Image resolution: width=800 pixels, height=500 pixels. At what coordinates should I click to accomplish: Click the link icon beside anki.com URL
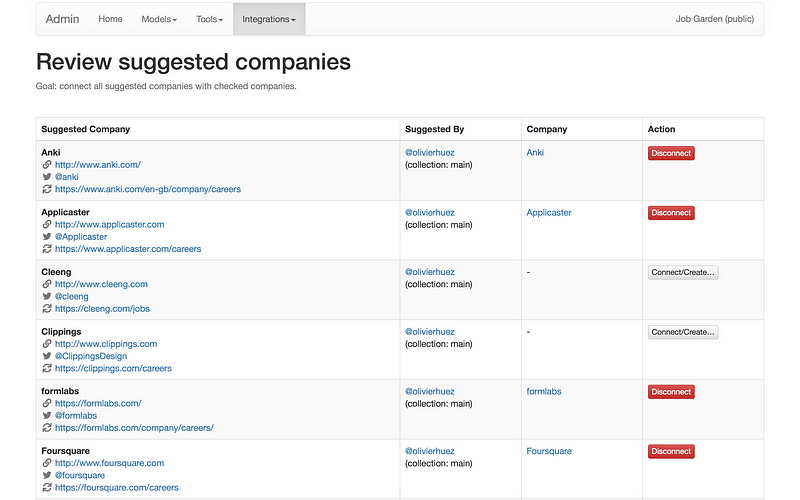coord(46,164)
